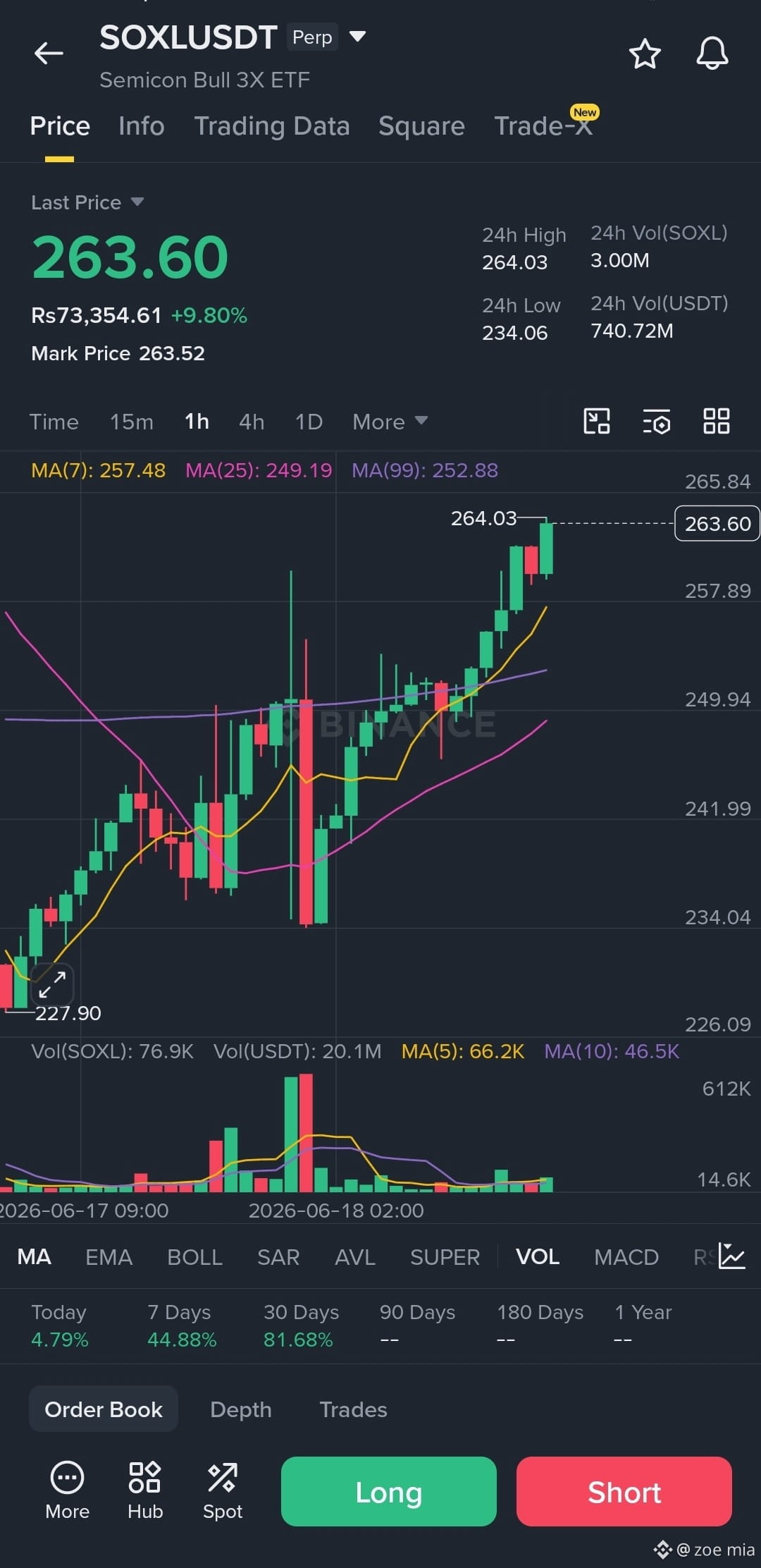
Task: Toggle the SUPER indicator
Action: point(445,1256)
